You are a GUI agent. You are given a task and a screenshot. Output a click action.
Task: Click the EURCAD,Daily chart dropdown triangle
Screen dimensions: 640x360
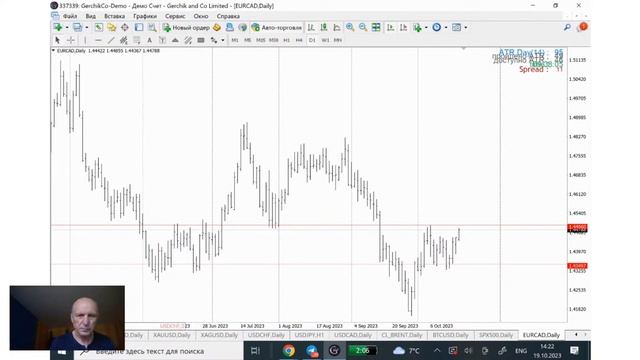[x=53, y=51]
